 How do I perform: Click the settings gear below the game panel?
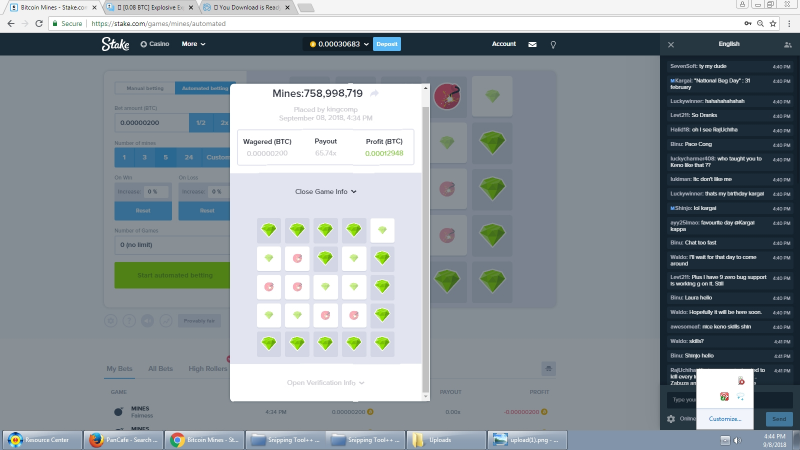click(x=111, y=321)
